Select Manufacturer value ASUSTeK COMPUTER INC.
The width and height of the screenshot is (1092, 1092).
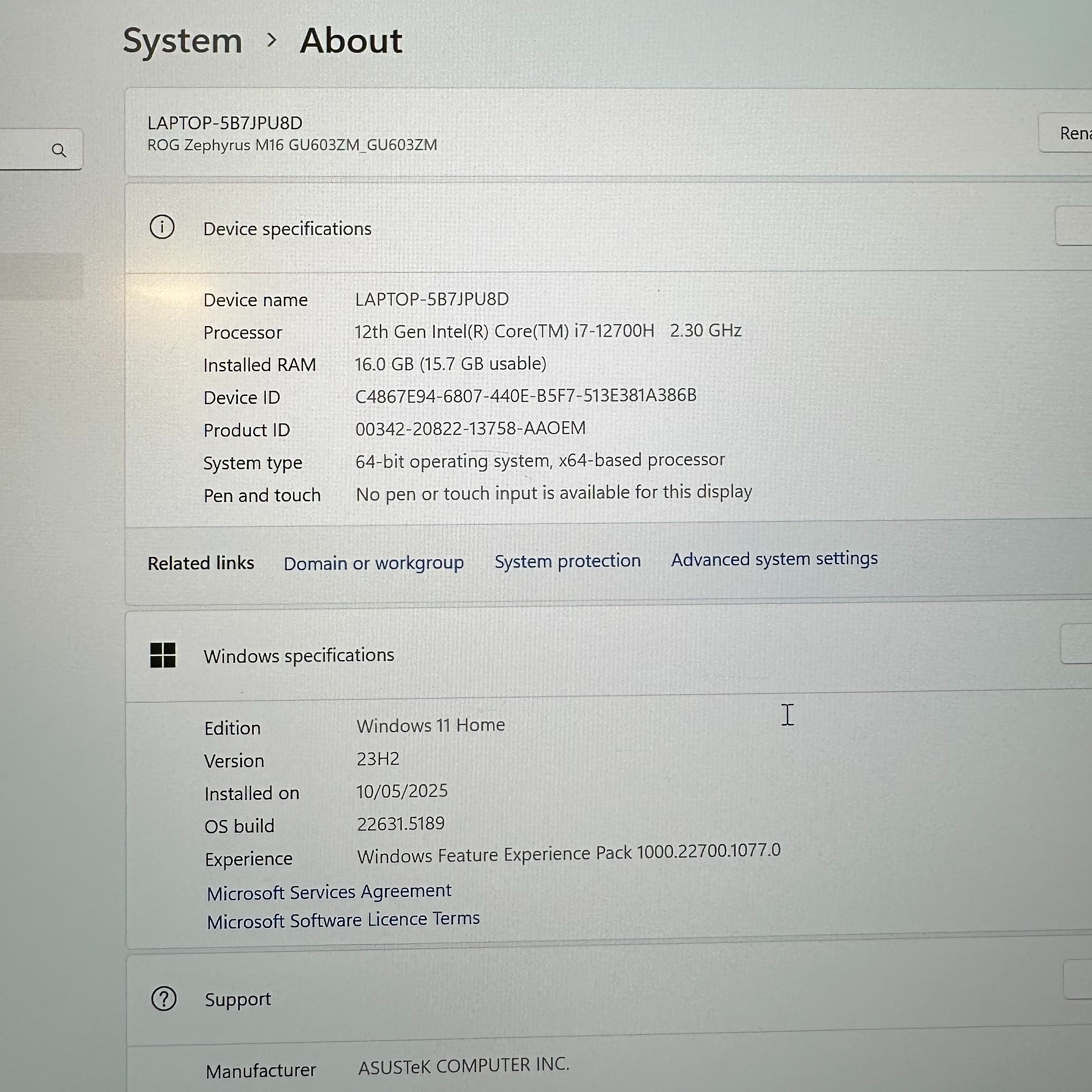463,1066
